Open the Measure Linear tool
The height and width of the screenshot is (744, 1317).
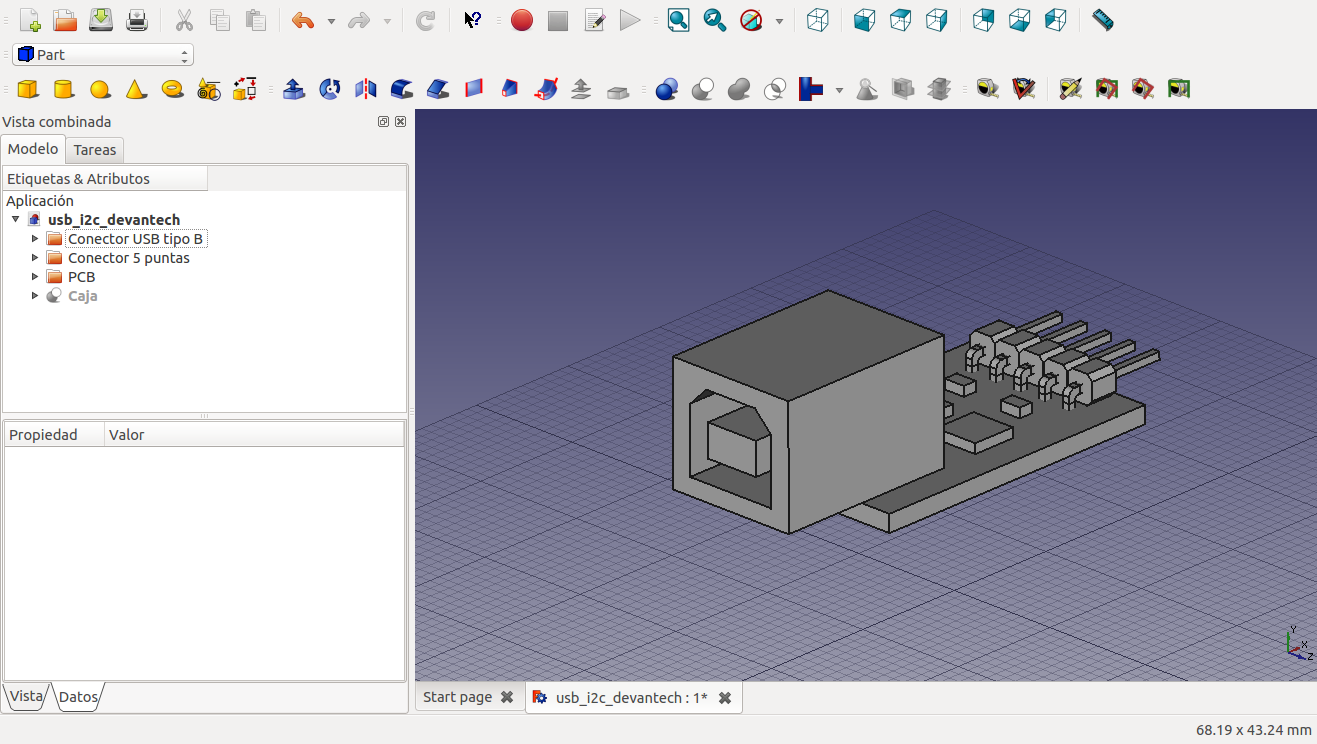click(987, 90)
